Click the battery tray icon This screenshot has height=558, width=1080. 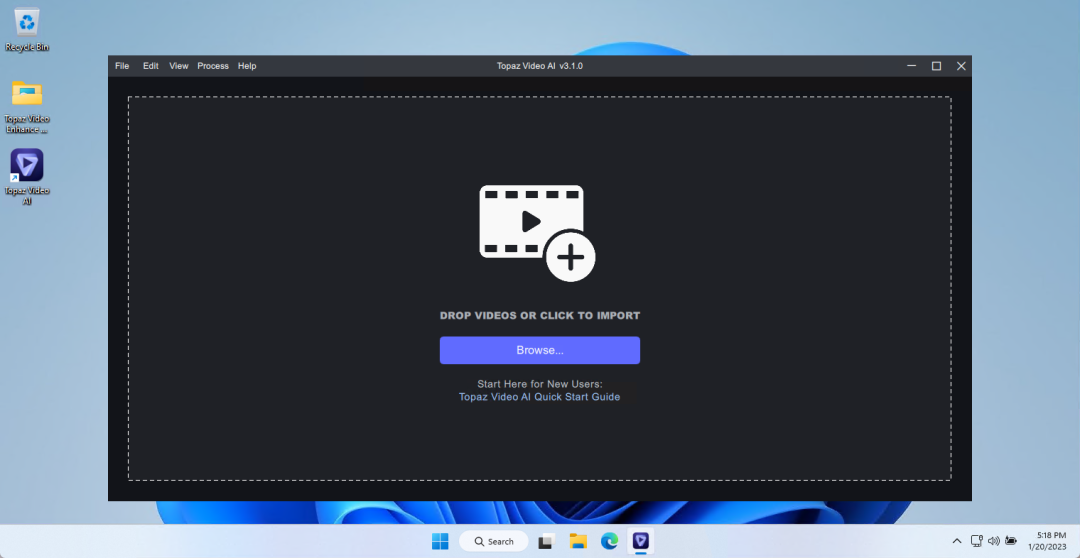click(1011, 541)
